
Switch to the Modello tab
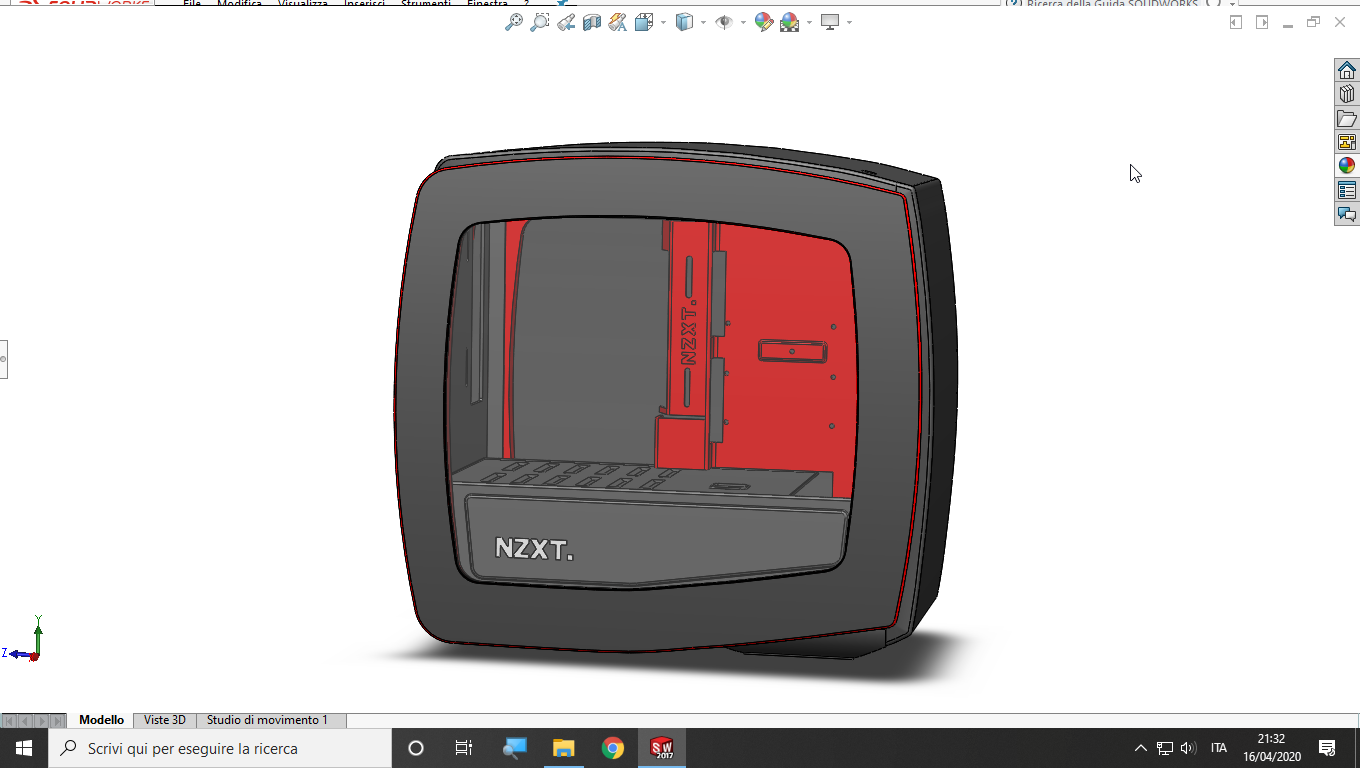click(102, 720)
